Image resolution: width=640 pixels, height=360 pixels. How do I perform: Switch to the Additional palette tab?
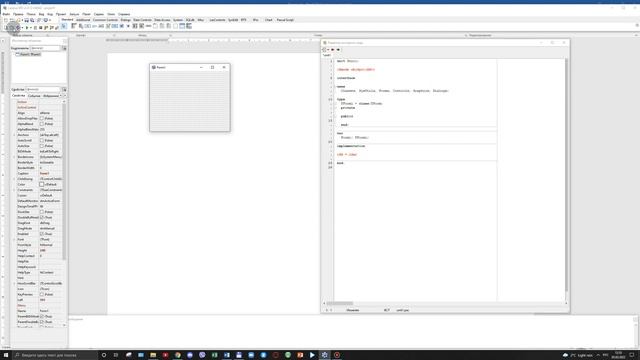tap(83, 20)
